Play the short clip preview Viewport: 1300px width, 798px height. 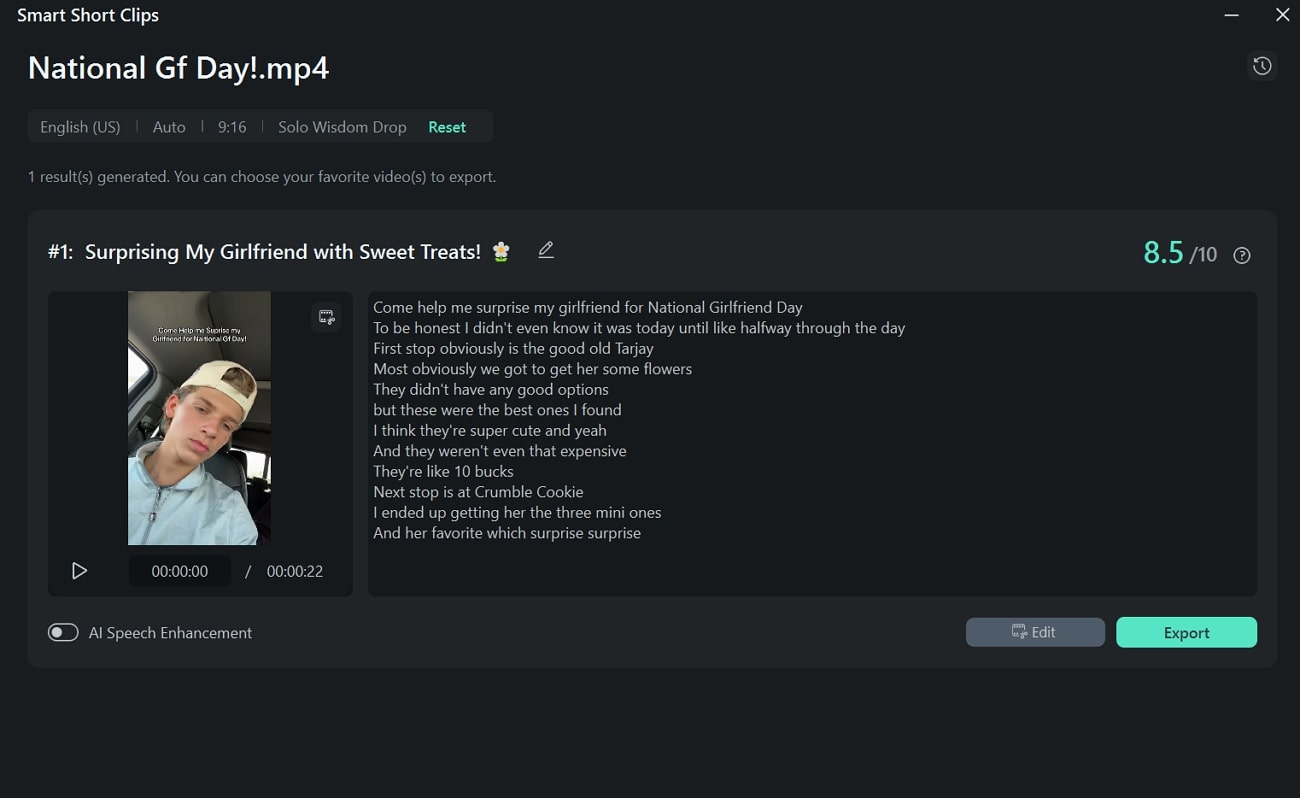79,571
